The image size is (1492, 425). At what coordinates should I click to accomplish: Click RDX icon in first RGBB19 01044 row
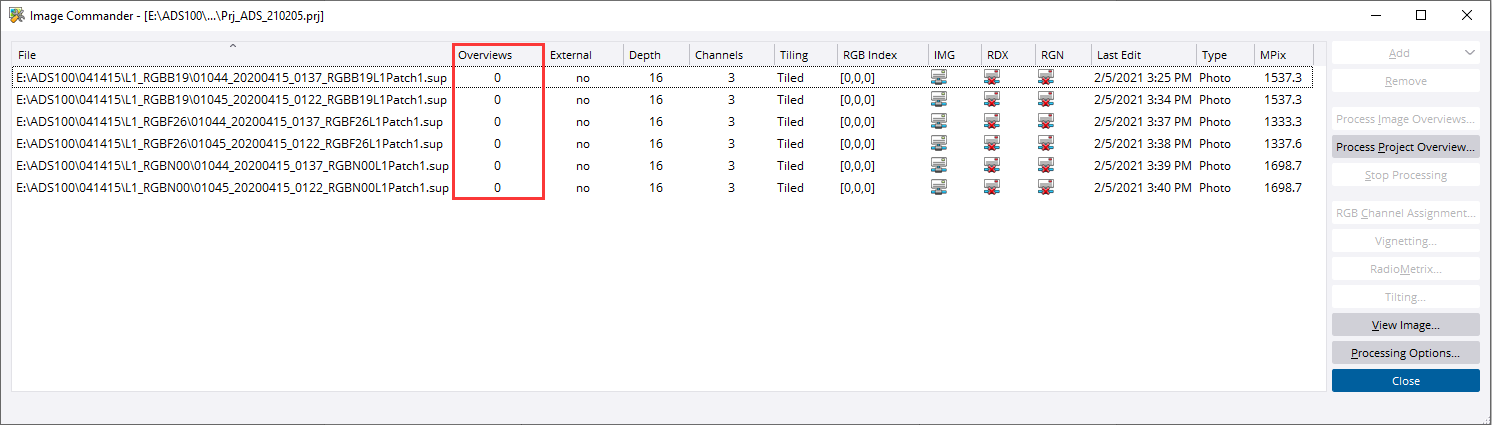(x=991, y=77)
